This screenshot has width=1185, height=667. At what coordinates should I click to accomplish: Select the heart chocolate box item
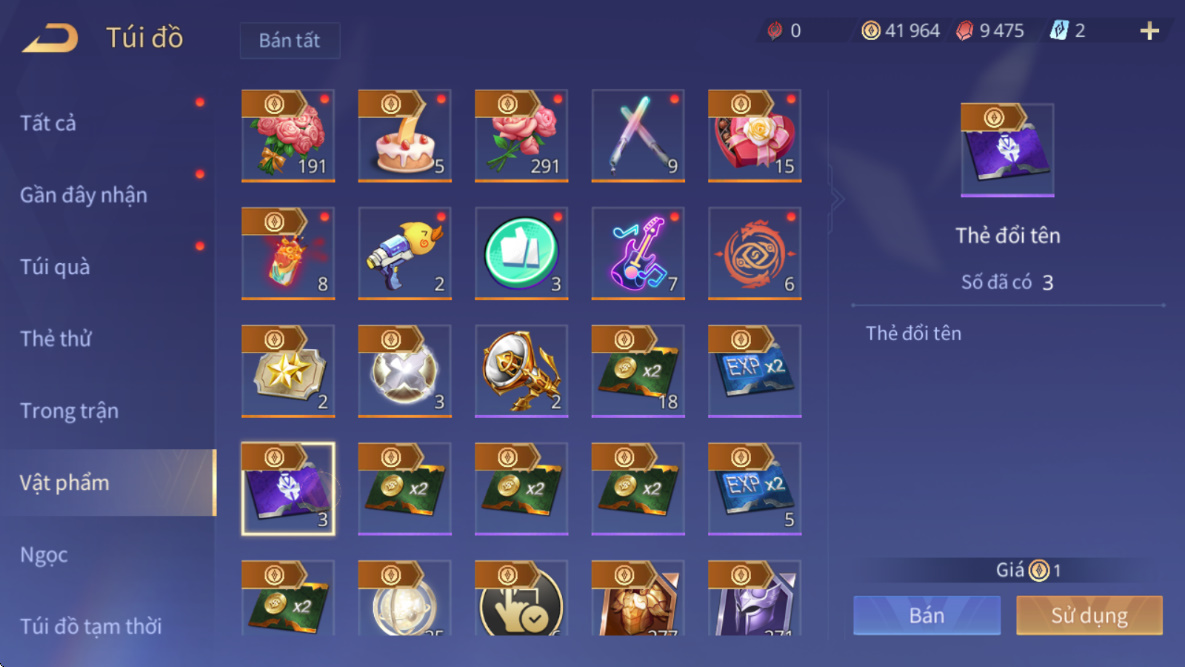754,136
